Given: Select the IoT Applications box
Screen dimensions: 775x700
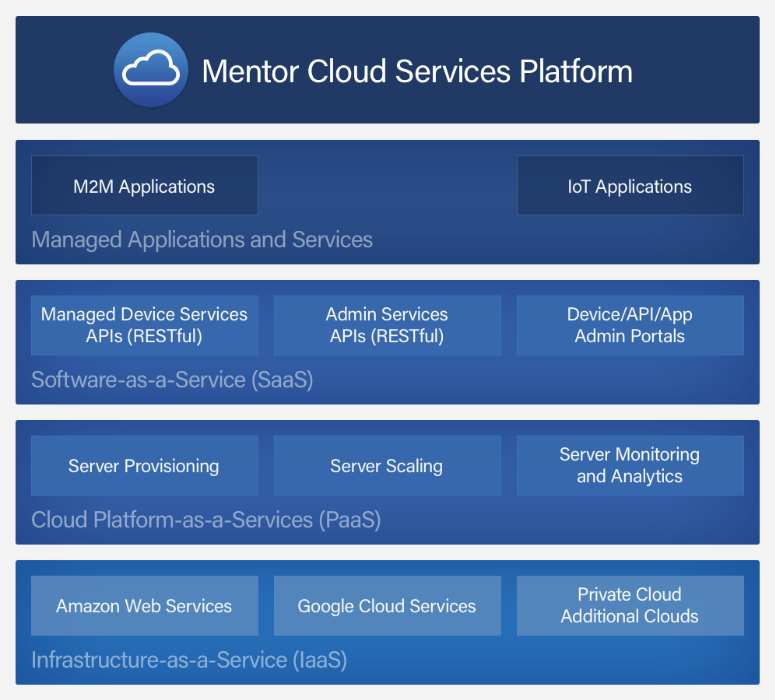Looking at the screenshot, I should coord(630,186).
